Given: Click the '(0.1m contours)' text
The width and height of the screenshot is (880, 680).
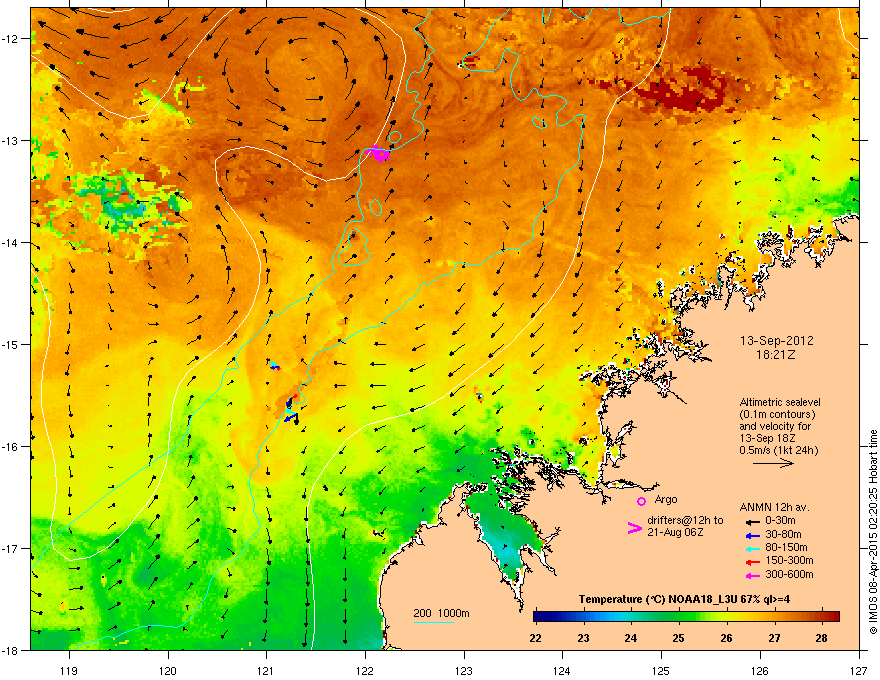Looking at the screenshot, I should pos(777,415).
